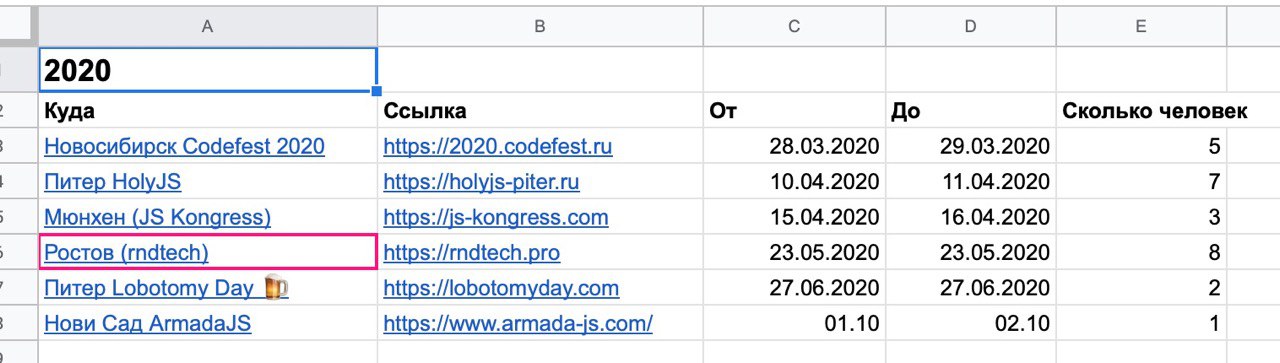The image size is (1280, 363).
Task: Visit https://holyjs-piter.ru URL
Action: (481, 182)
